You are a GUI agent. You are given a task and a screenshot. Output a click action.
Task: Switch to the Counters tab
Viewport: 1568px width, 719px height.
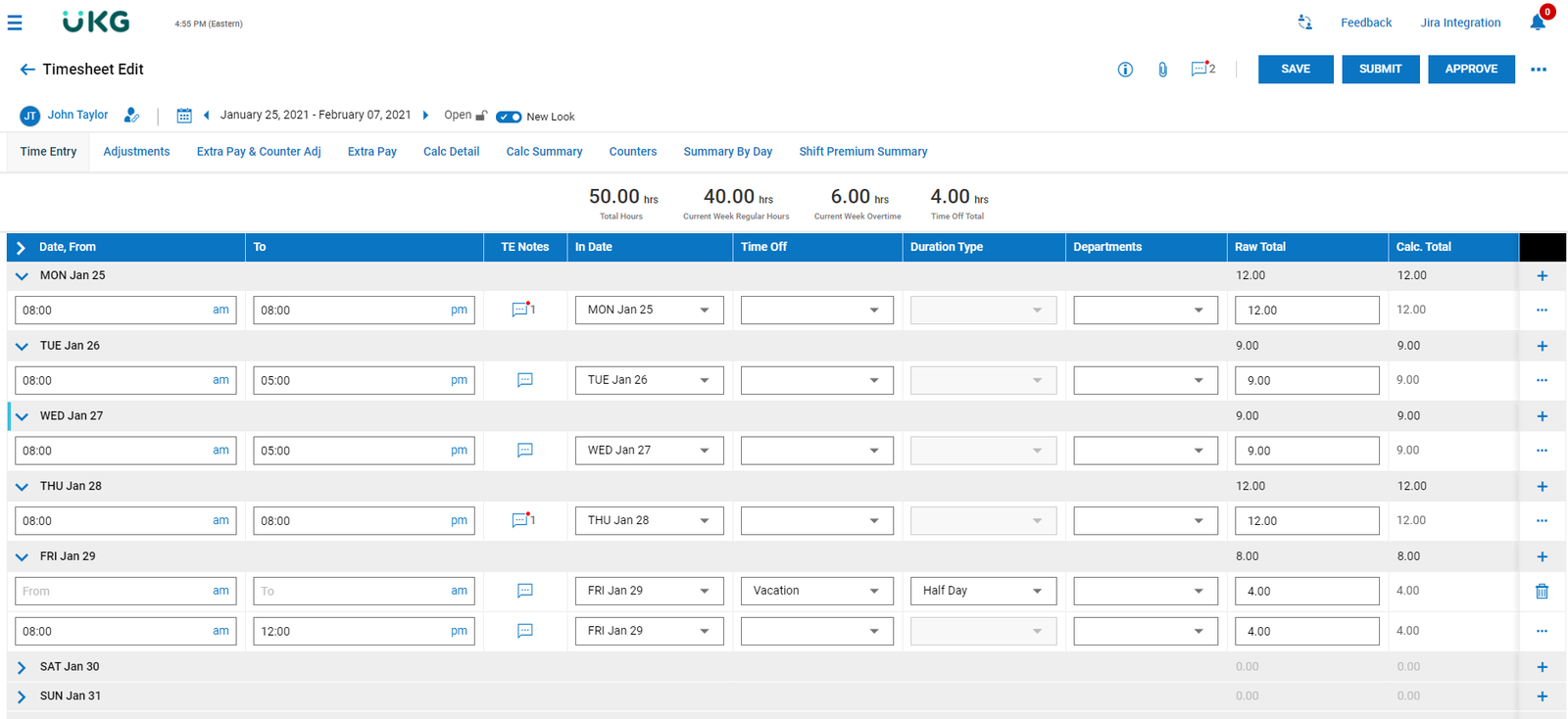(x=633, y=152)
